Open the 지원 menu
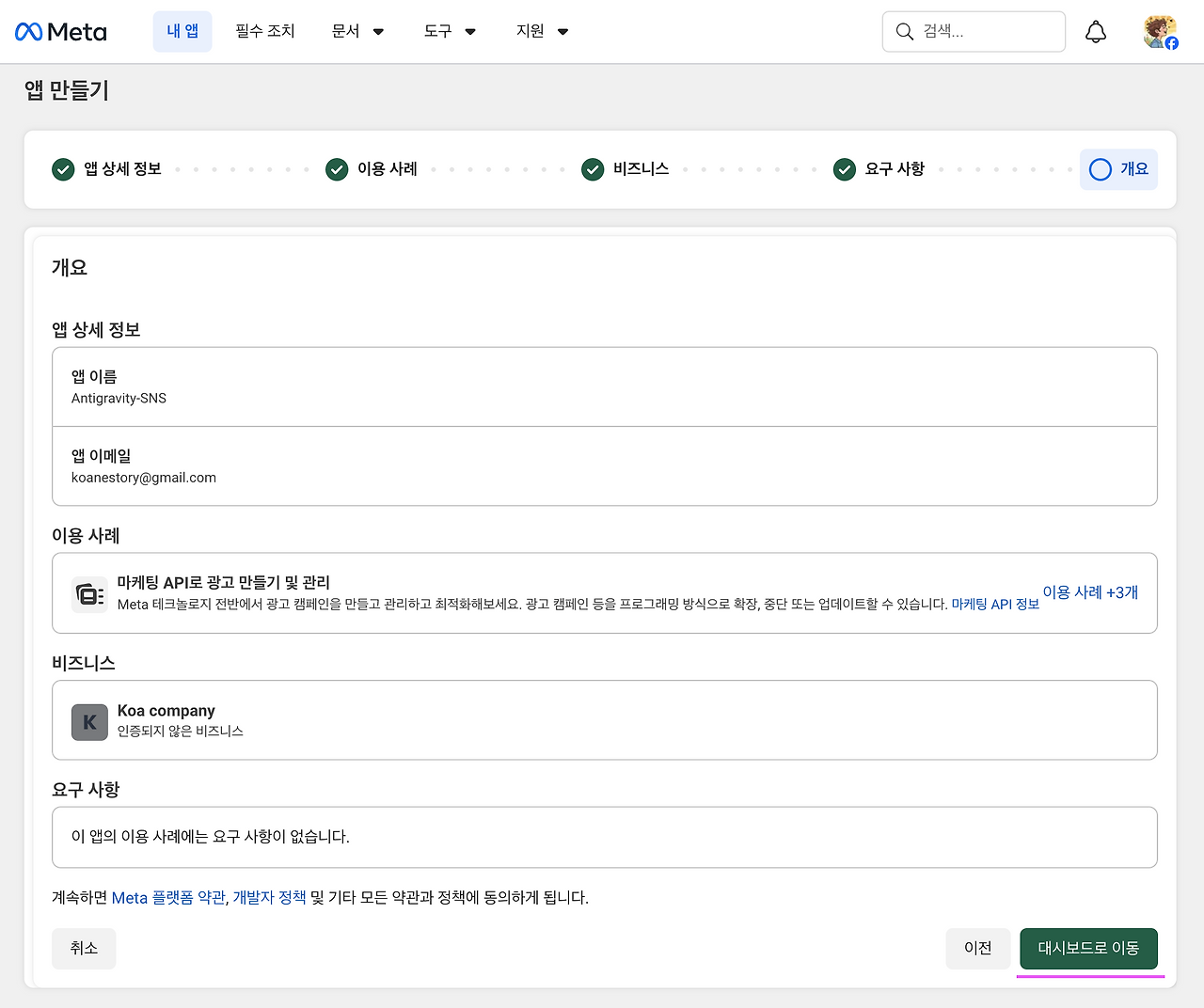Screen dimensions: 1204x1008 coord(531,32)
